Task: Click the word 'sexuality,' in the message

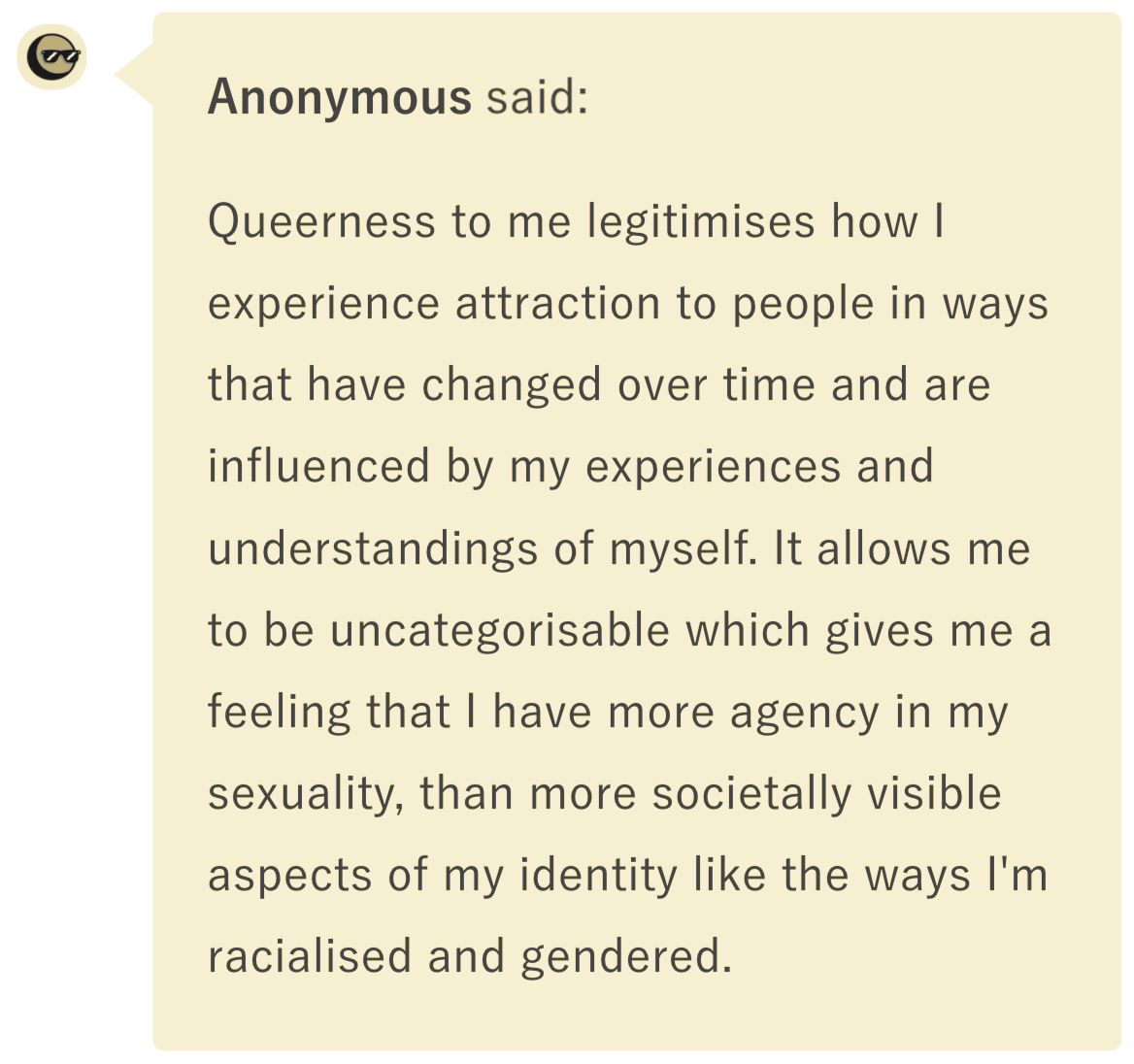Action: (306, 793)
